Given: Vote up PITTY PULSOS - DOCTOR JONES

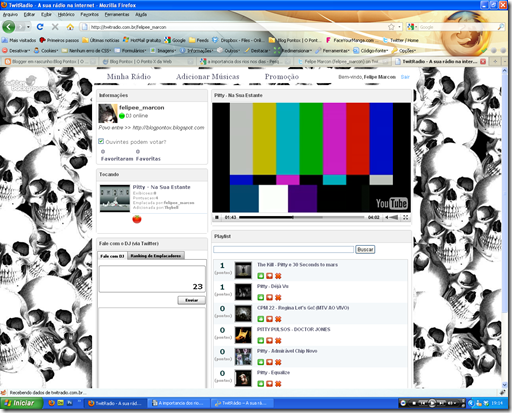Looking at the screenshot, I should (261, 341).
